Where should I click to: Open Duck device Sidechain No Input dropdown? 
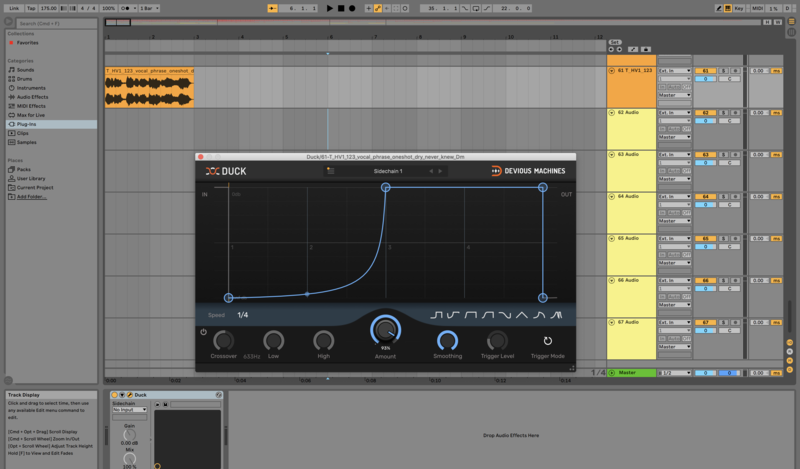130,409
